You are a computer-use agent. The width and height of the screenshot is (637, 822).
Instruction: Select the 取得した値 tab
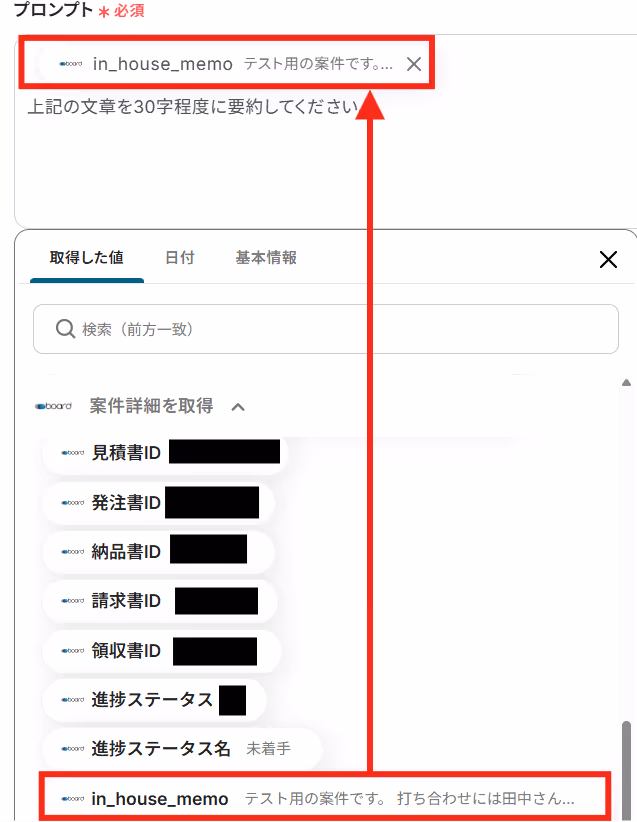click(x=87, y=257)
